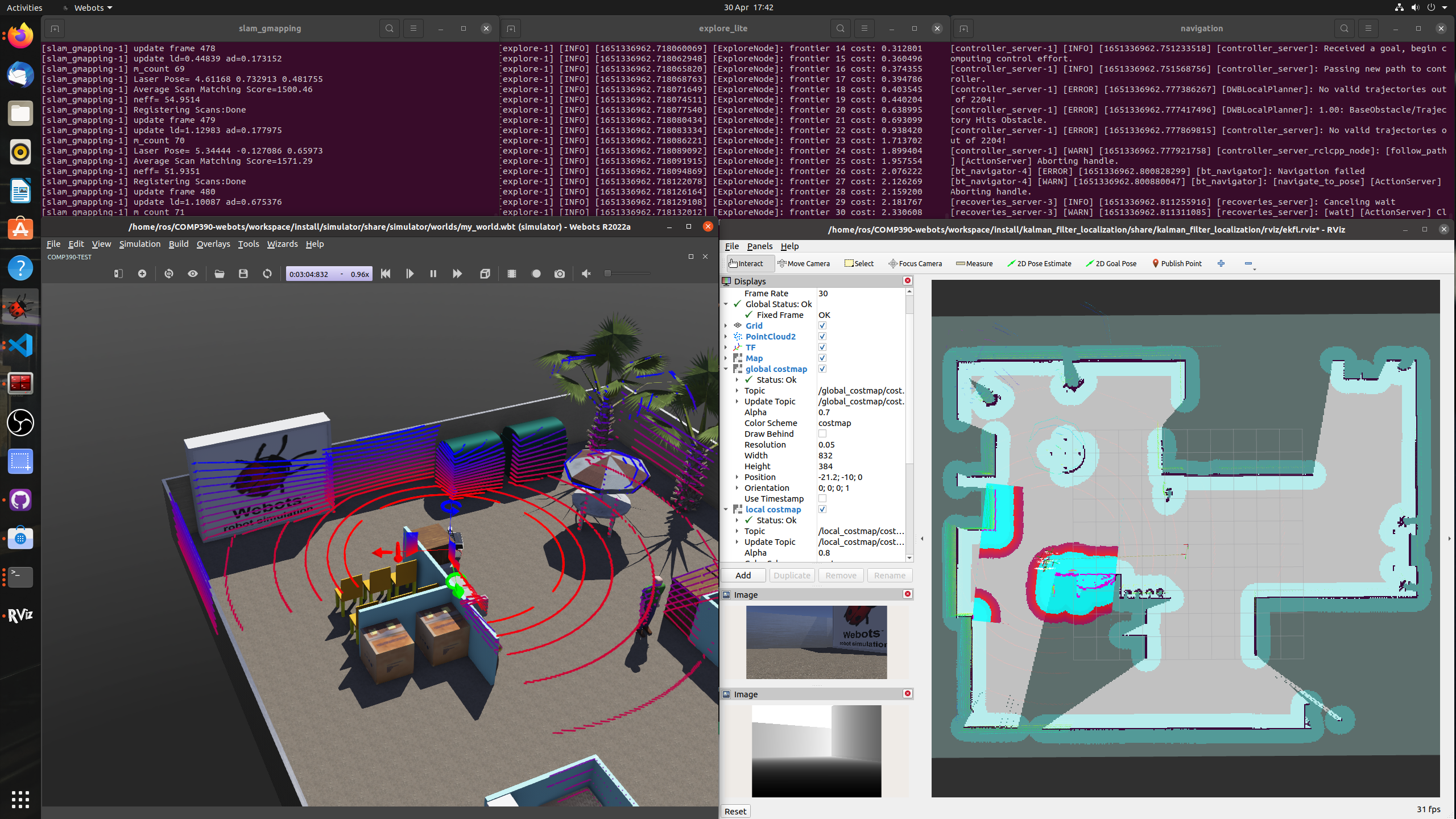Viewport: 1456px width, 819px height.
Task: Collapse the local costmap display entry
Action: point(726,509)
